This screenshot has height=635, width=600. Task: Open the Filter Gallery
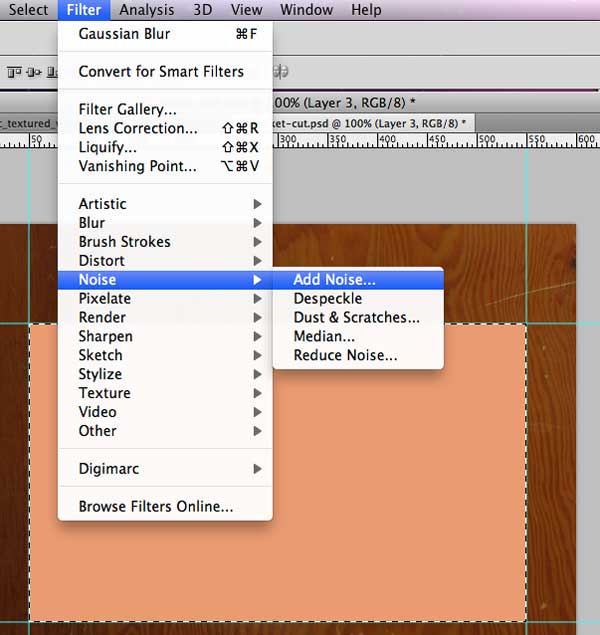pyautogui.click(x=127, y=110)
